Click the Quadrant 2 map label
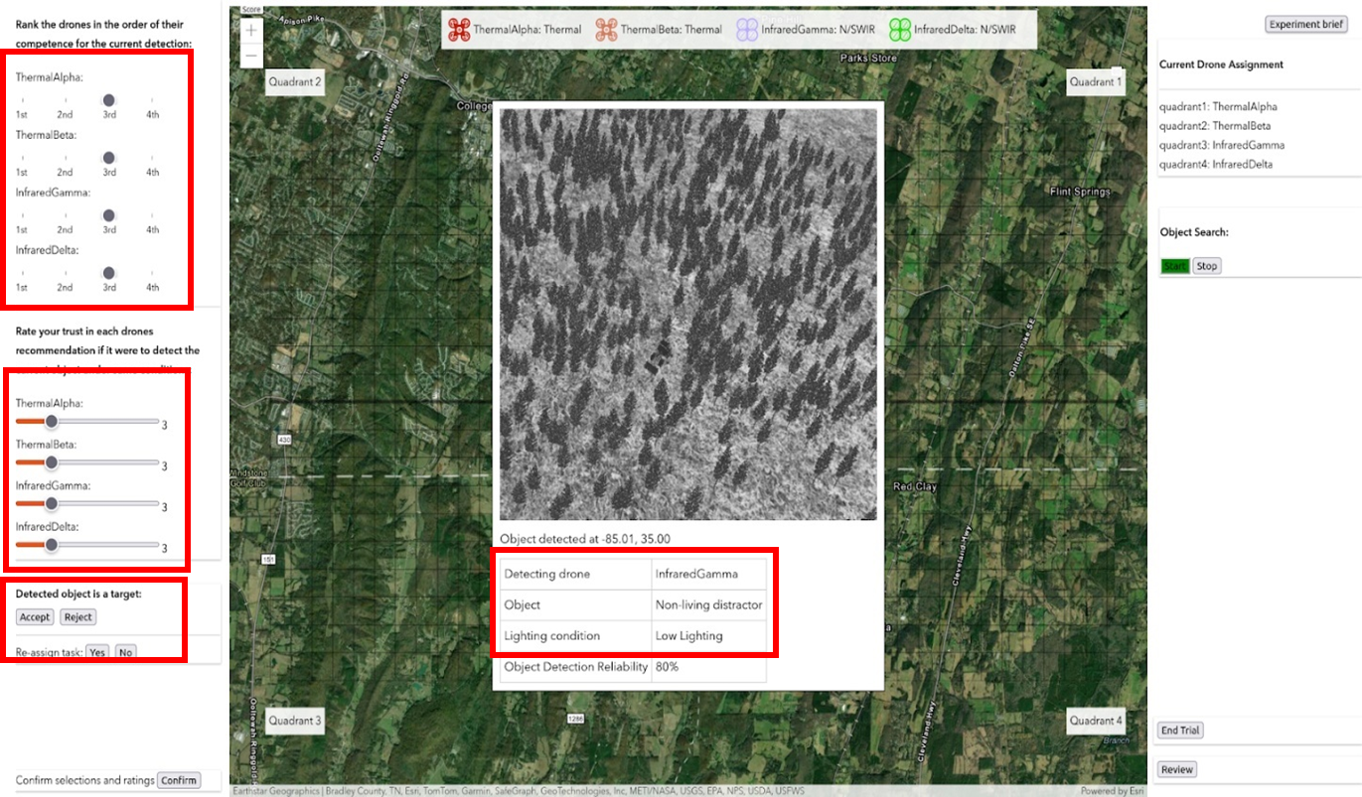This screenshot has width=1362, height=797. (295, 82)
